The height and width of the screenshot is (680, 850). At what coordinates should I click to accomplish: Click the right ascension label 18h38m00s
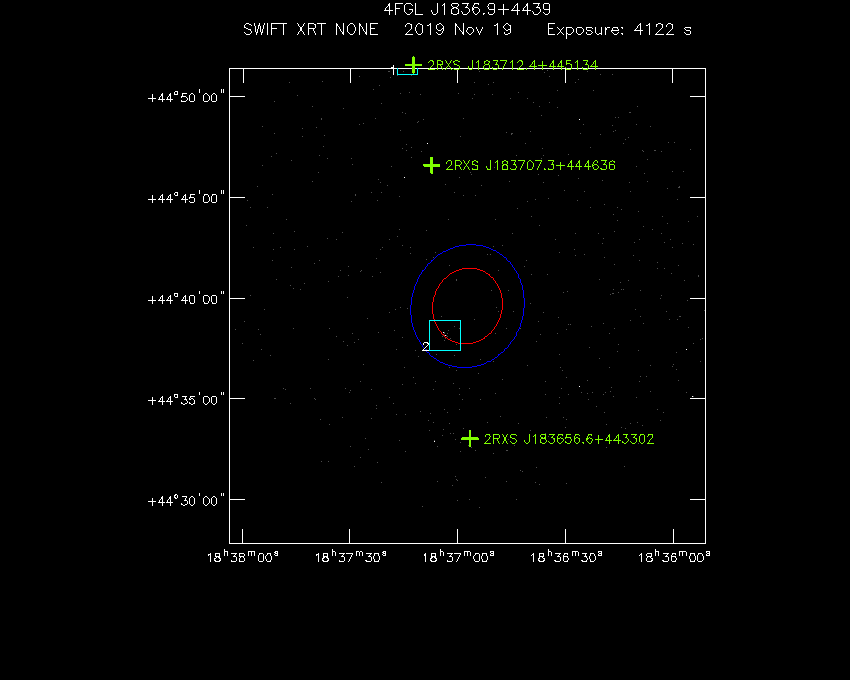[x=243, y=557]
